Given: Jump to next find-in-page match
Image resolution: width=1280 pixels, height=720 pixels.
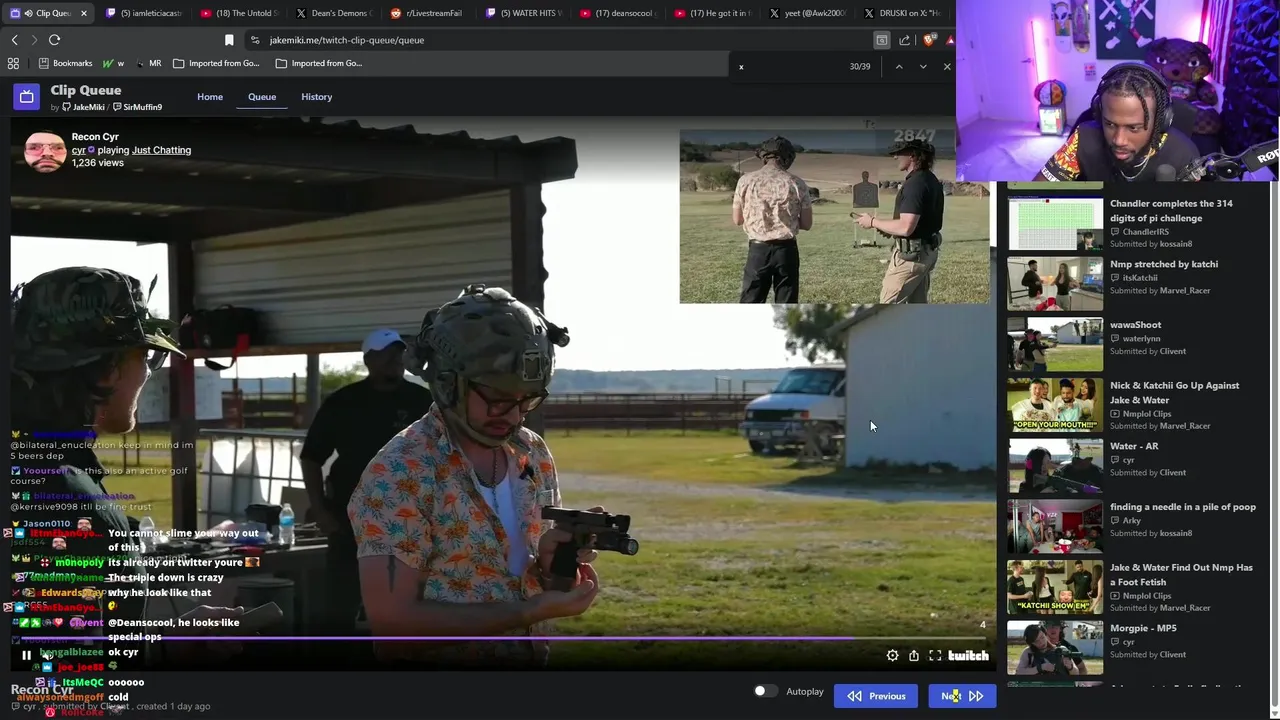Looking at the screenshot, I should (x=923, y=66).
